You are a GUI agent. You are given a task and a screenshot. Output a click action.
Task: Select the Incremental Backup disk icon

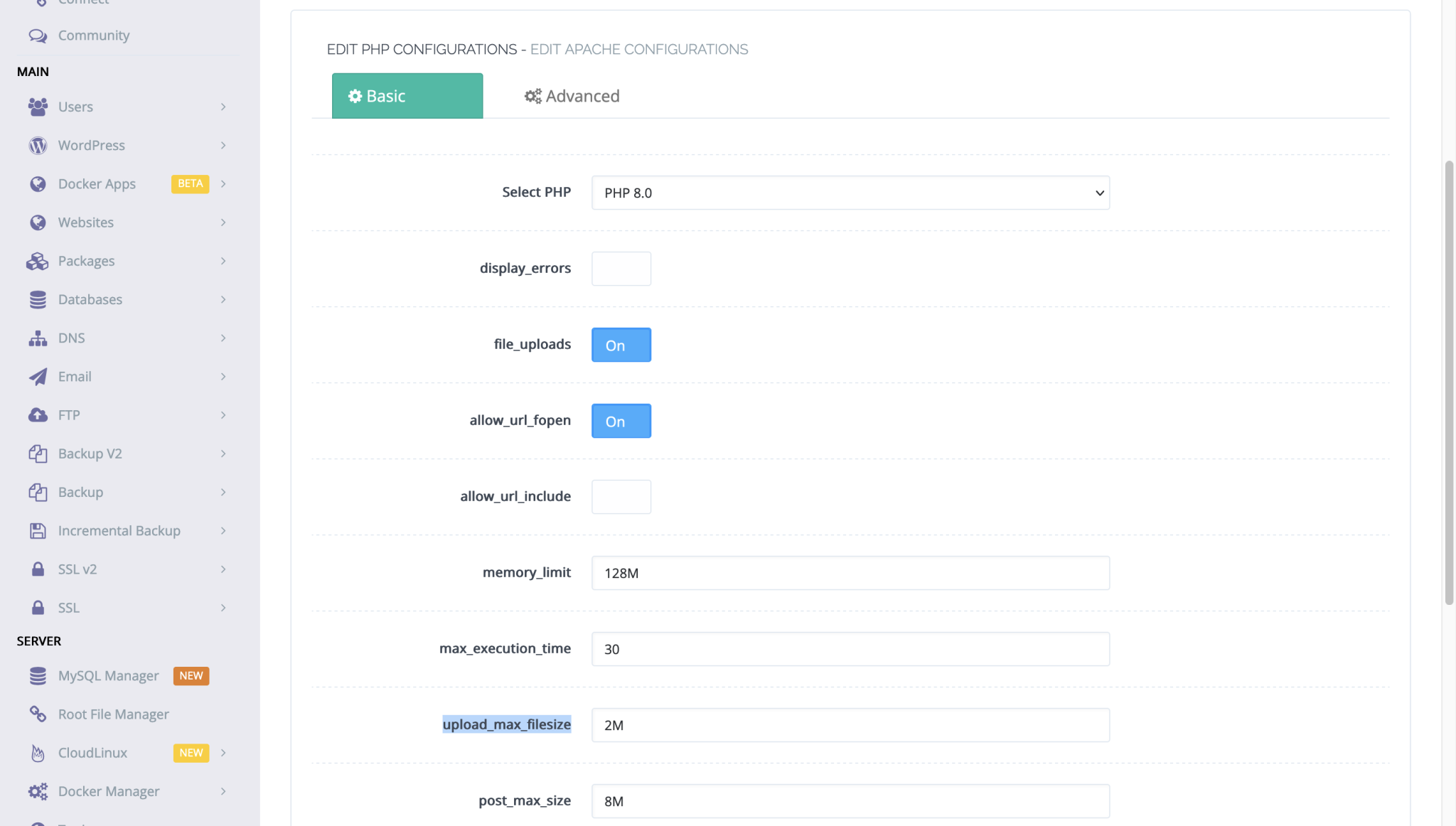click(38, 530)
